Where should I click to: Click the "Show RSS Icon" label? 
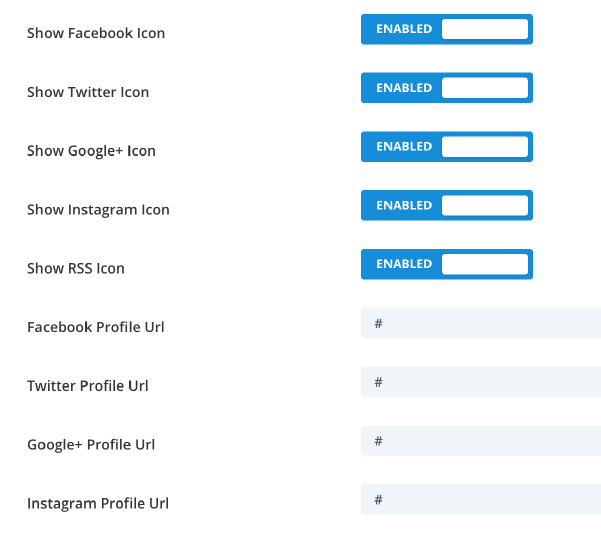pyautogui.click(x=76, y=268)
